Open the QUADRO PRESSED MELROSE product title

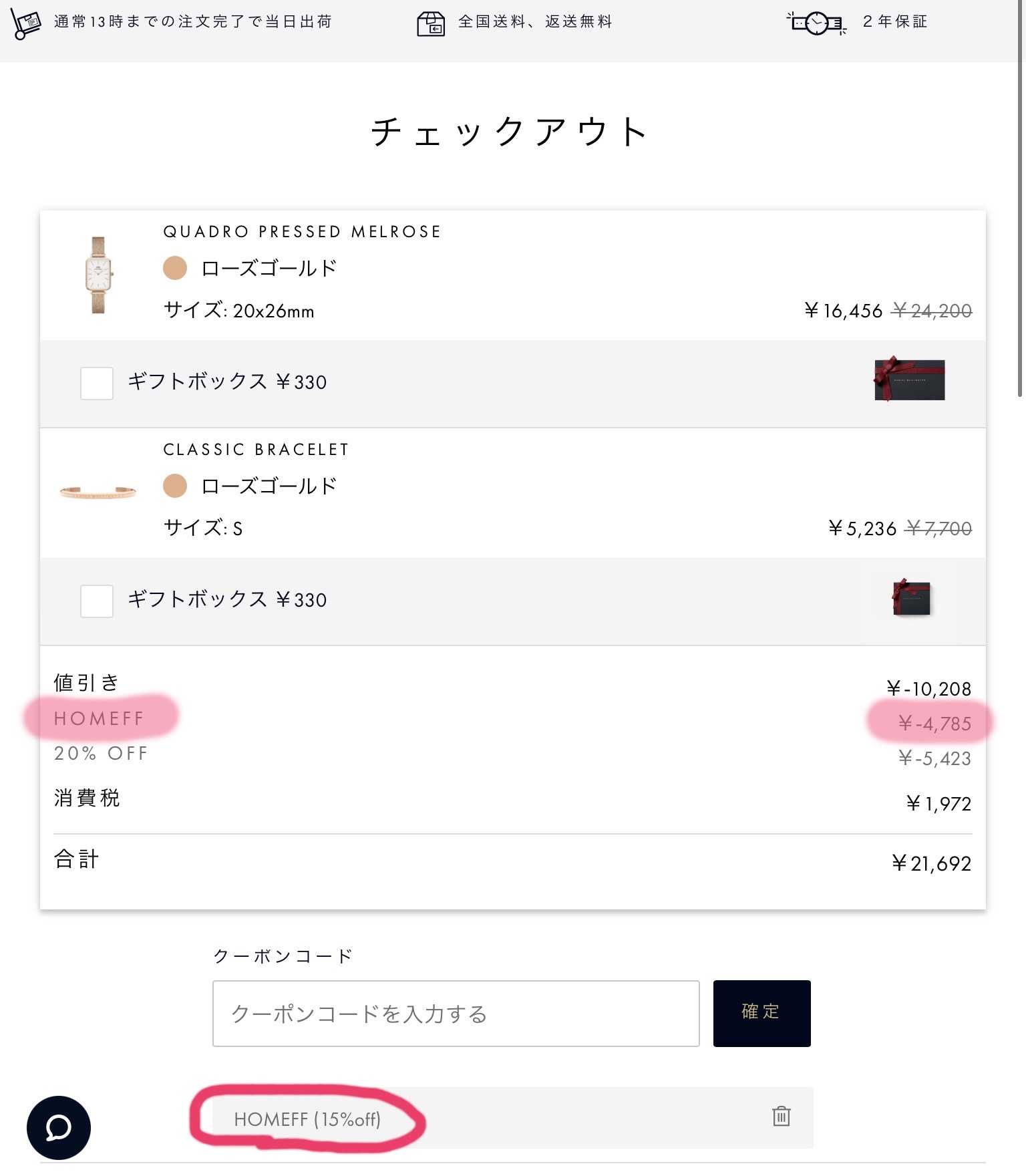(302, 232)
